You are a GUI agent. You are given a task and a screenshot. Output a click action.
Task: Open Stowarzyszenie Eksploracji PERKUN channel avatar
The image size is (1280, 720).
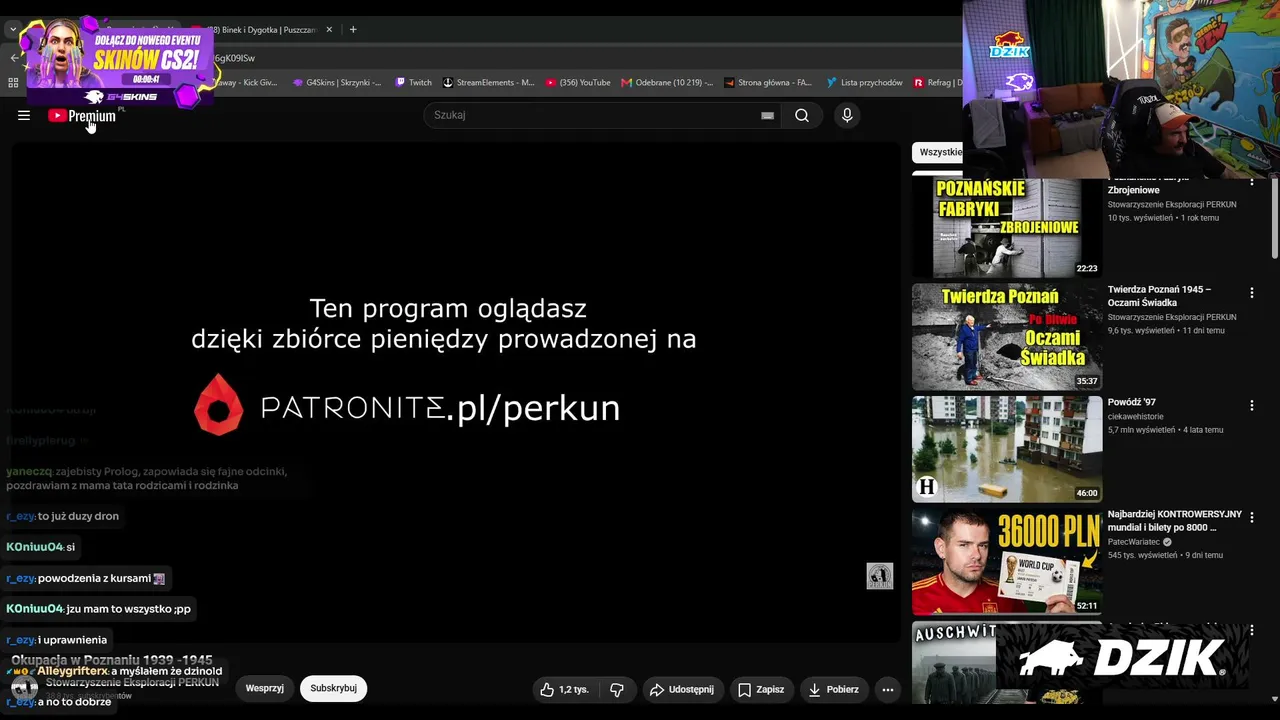tap(24, 687)
